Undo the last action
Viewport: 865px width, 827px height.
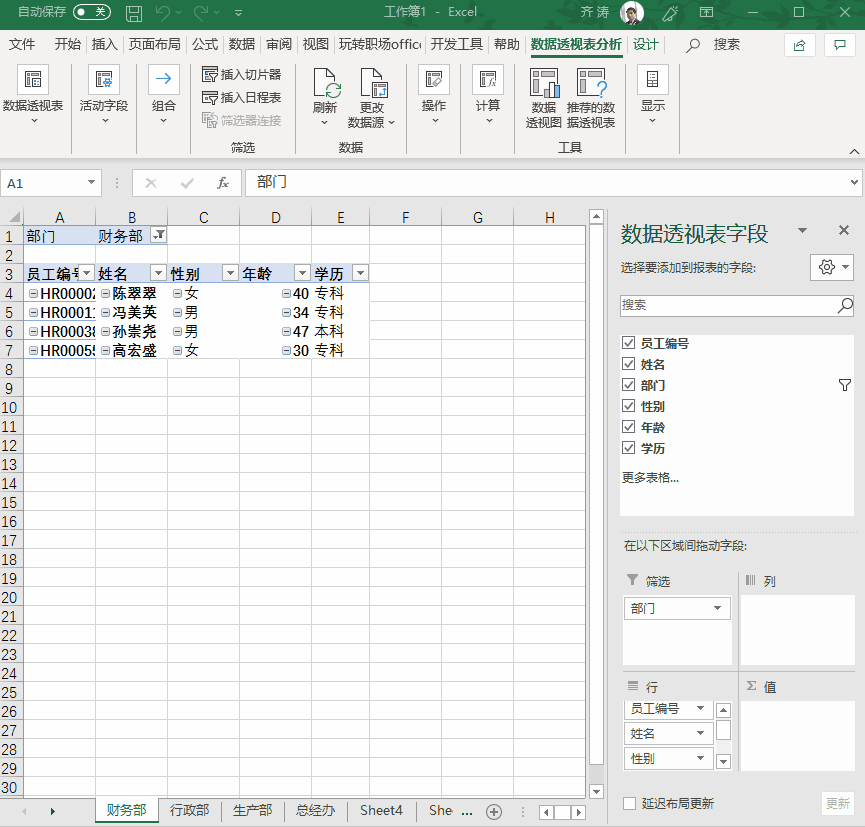pos(163,13)
